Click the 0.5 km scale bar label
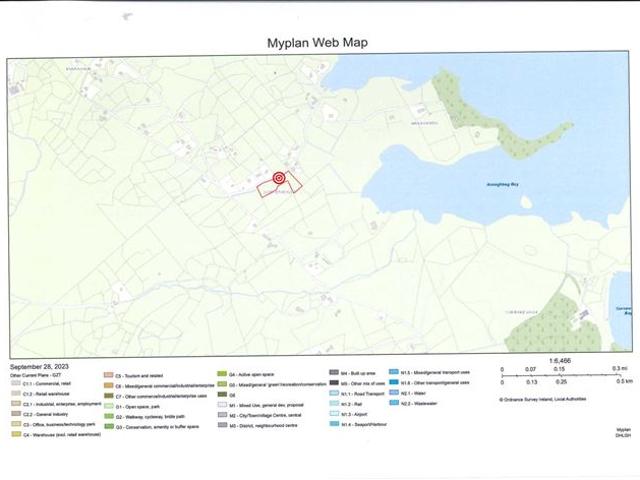This screenshot has width=640, height=480. pos(624,382)
